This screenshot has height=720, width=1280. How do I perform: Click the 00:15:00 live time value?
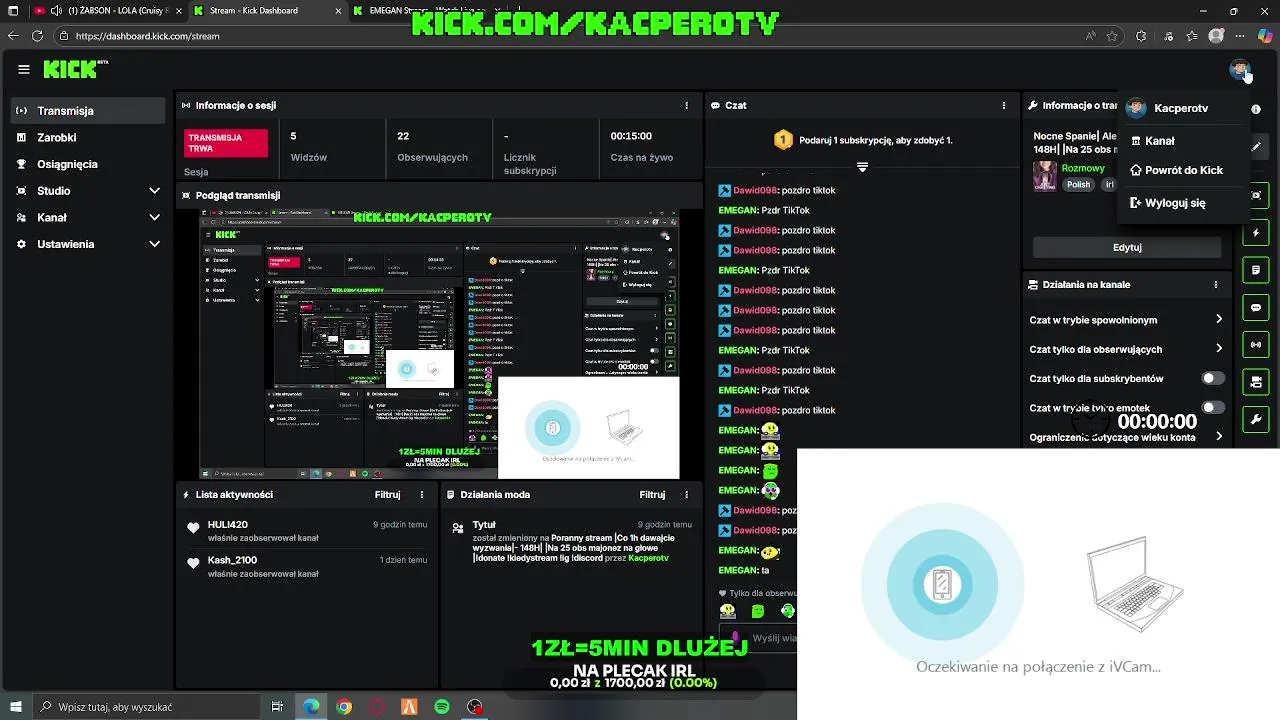631,136
